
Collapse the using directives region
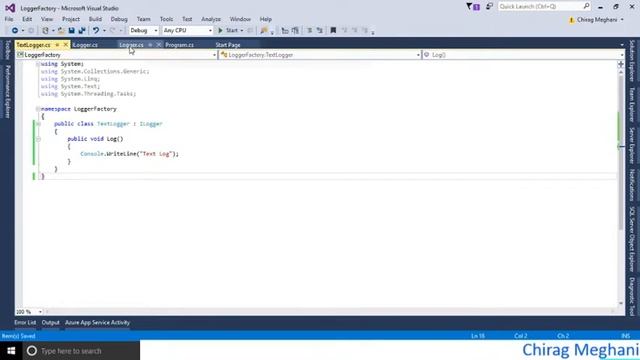point(38,64)
